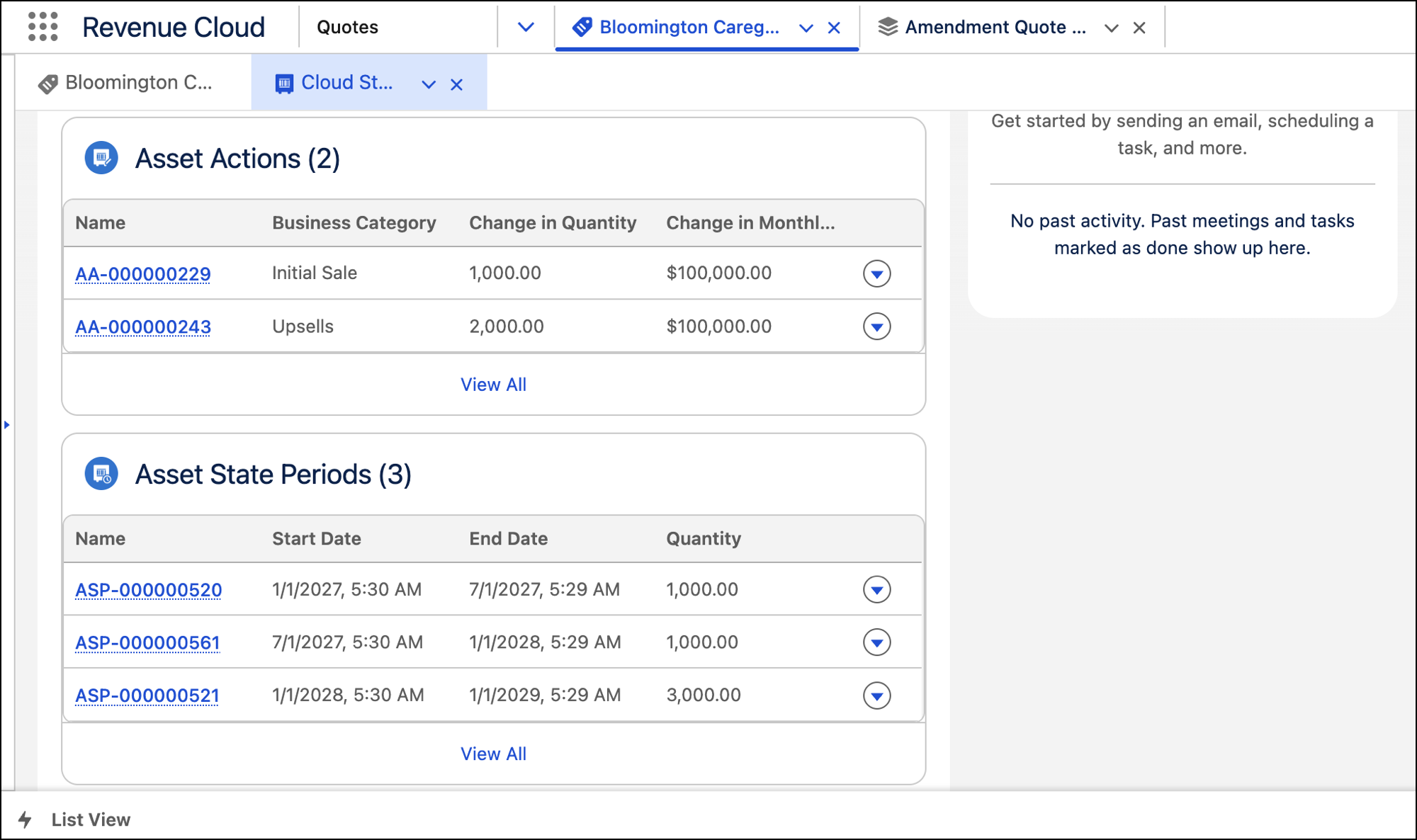Open asset action AA-000000229
The image size is (1417, 840).
(x=143, y=273)
